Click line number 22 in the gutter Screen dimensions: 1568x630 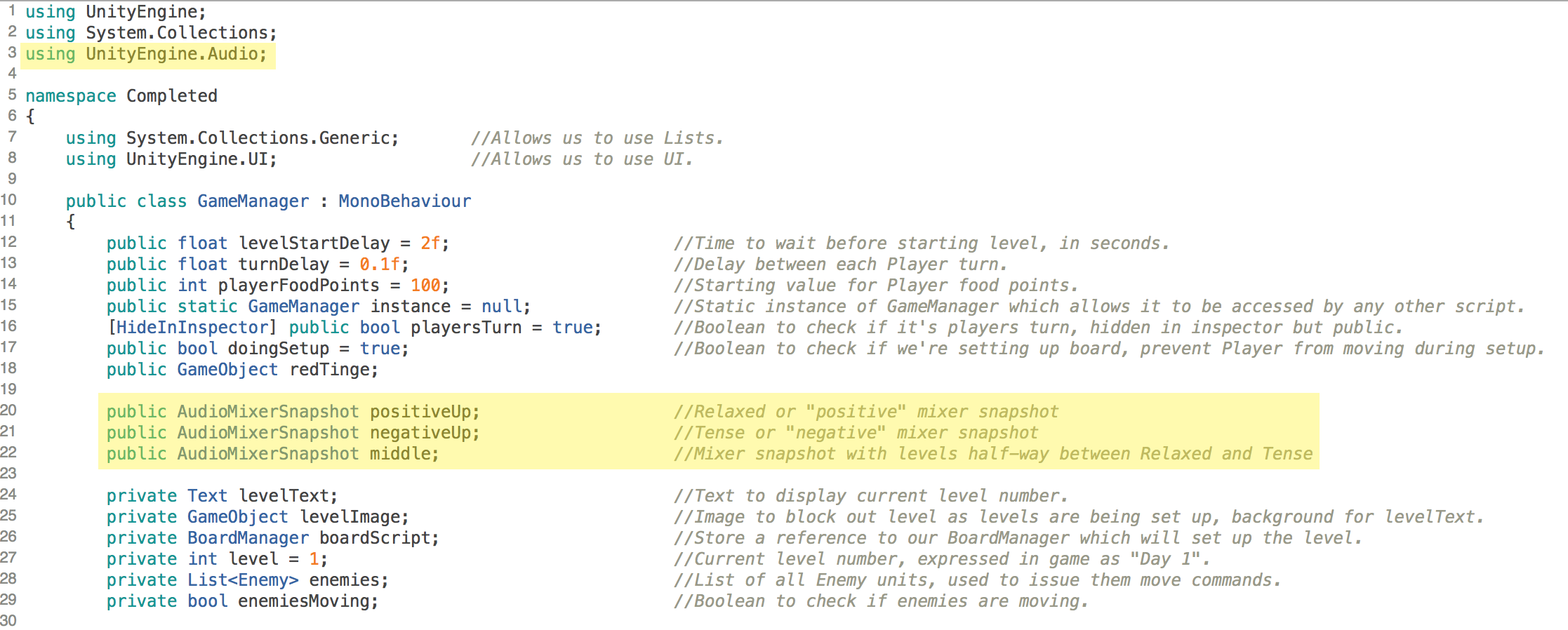tap(9, 453)
